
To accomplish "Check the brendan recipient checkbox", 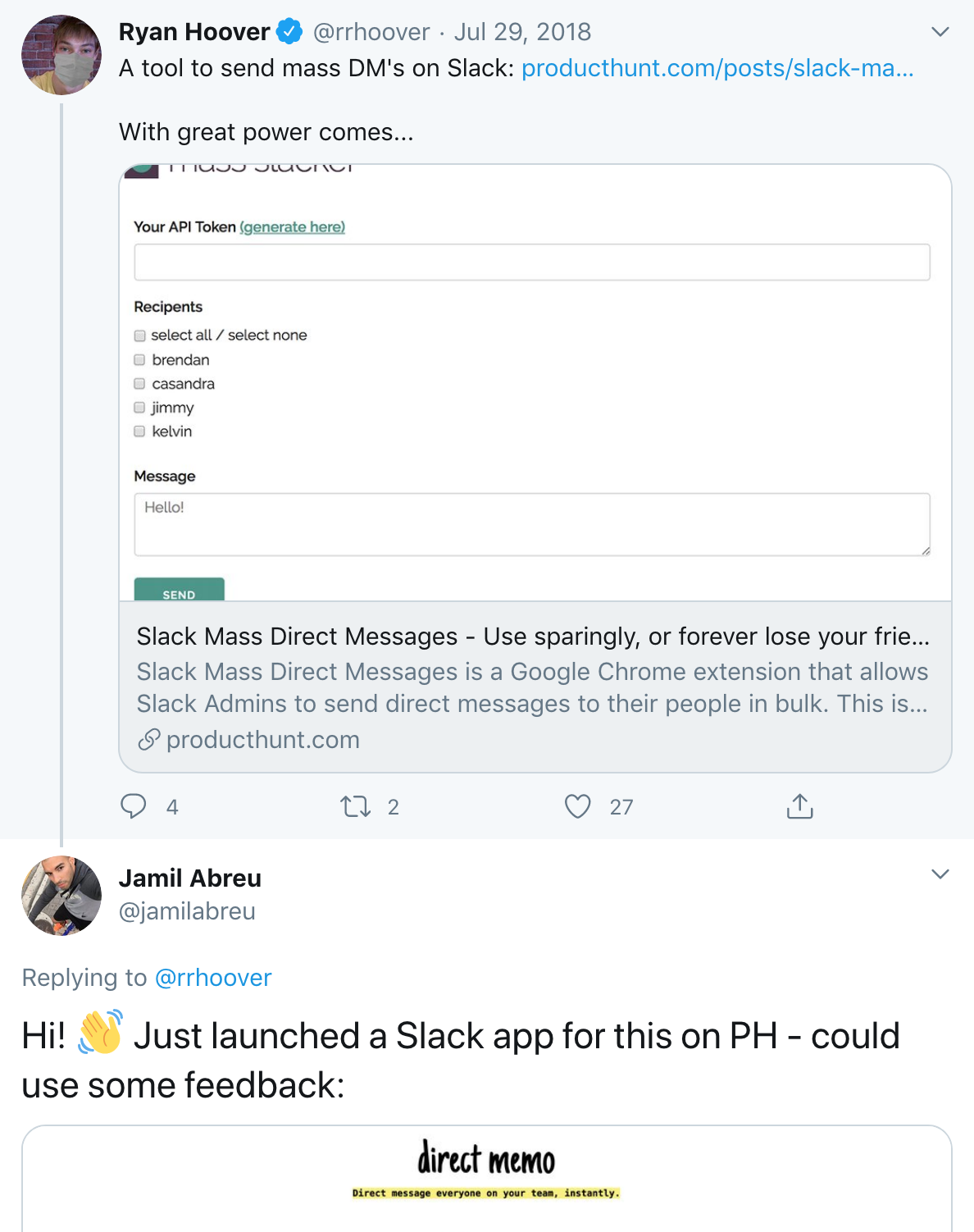I will (140, 360).
